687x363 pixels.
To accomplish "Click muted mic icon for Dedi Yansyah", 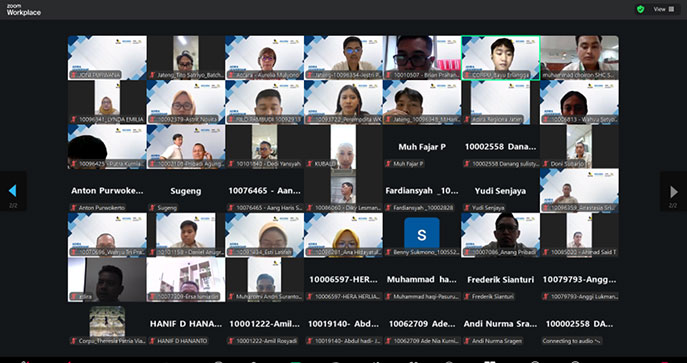I will coord(230,164).
